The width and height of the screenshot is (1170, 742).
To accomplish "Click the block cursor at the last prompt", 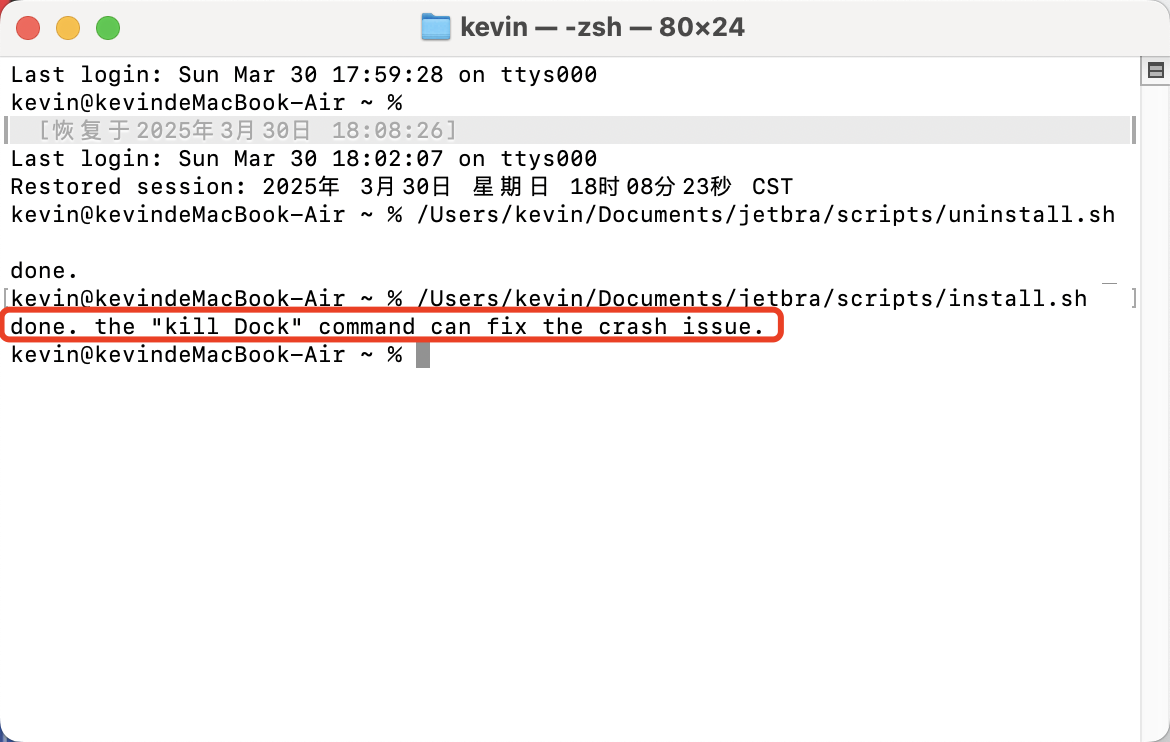I will 423,355.
